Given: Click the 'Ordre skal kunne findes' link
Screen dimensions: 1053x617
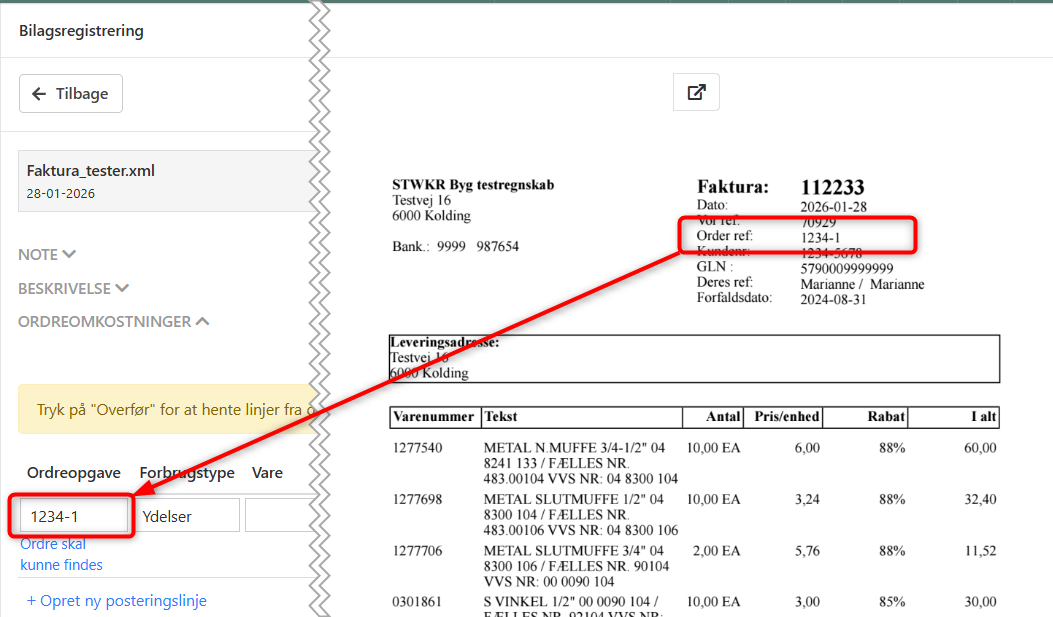Looking at the screenshot, I should click(x=61, y=555).
